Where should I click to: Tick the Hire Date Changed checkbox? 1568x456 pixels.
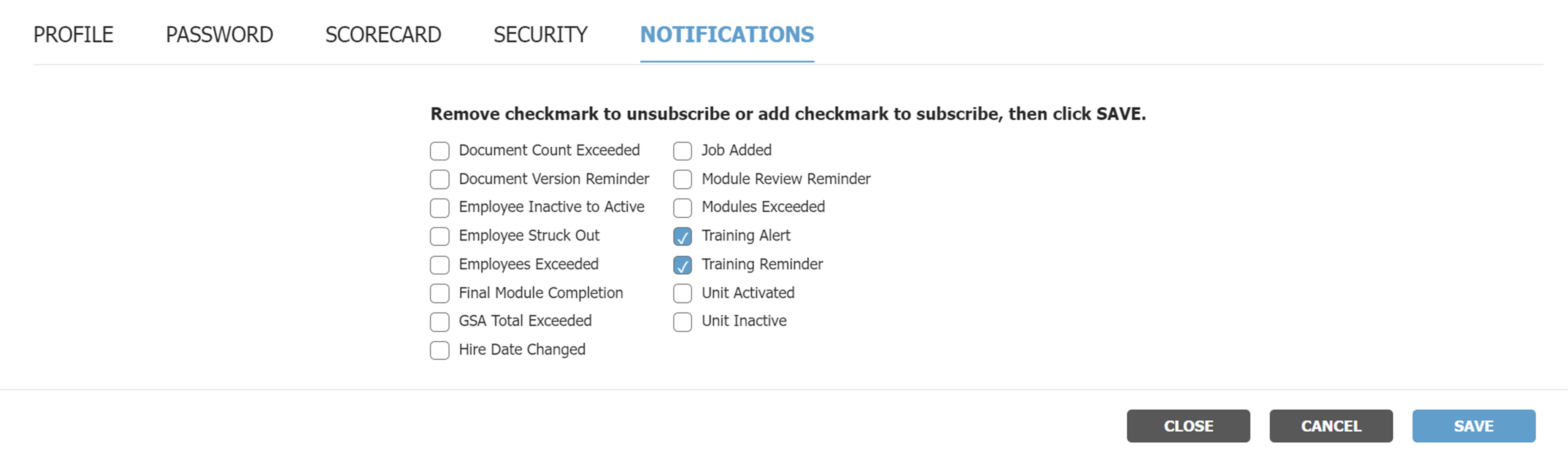click(x=440, y=350)
